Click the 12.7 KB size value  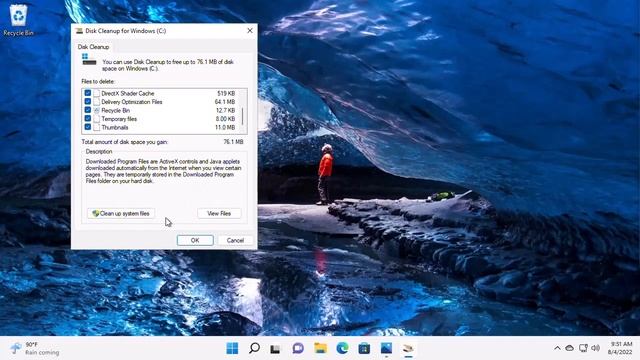pyautogui.click(x=225, y=111)
